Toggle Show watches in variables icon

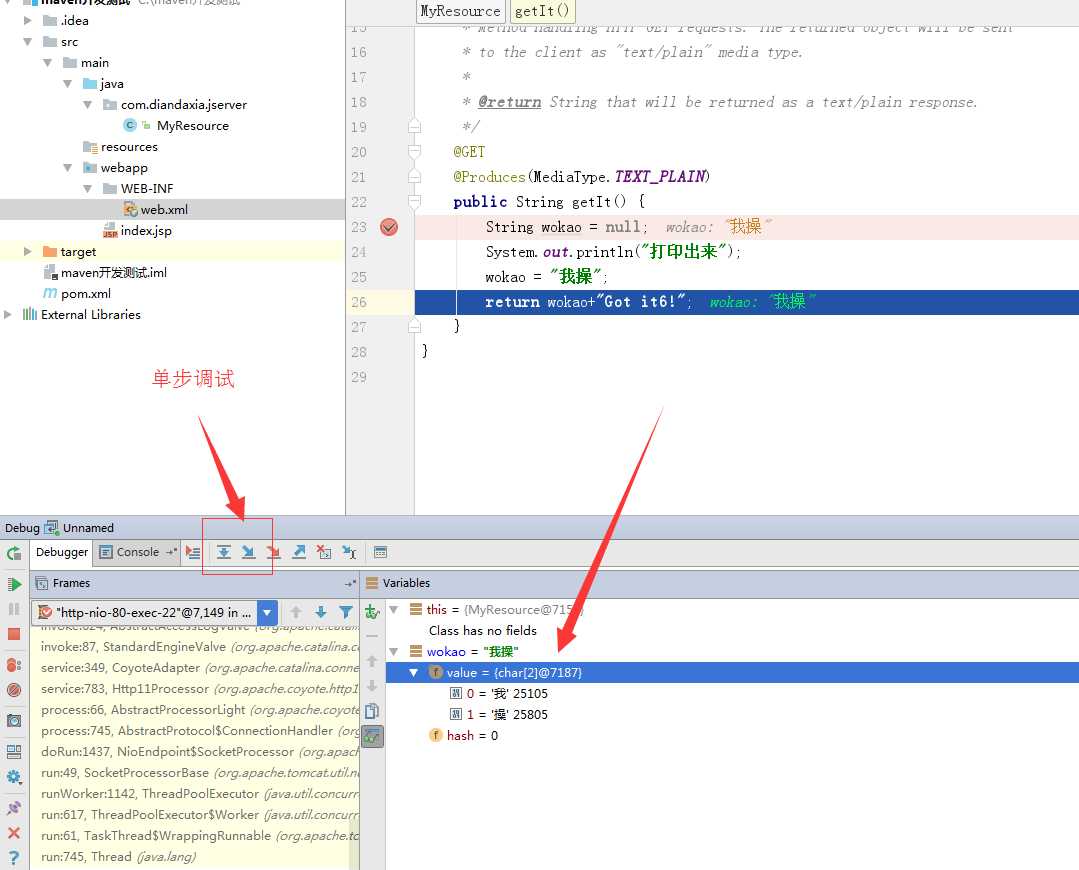point(372,736)
